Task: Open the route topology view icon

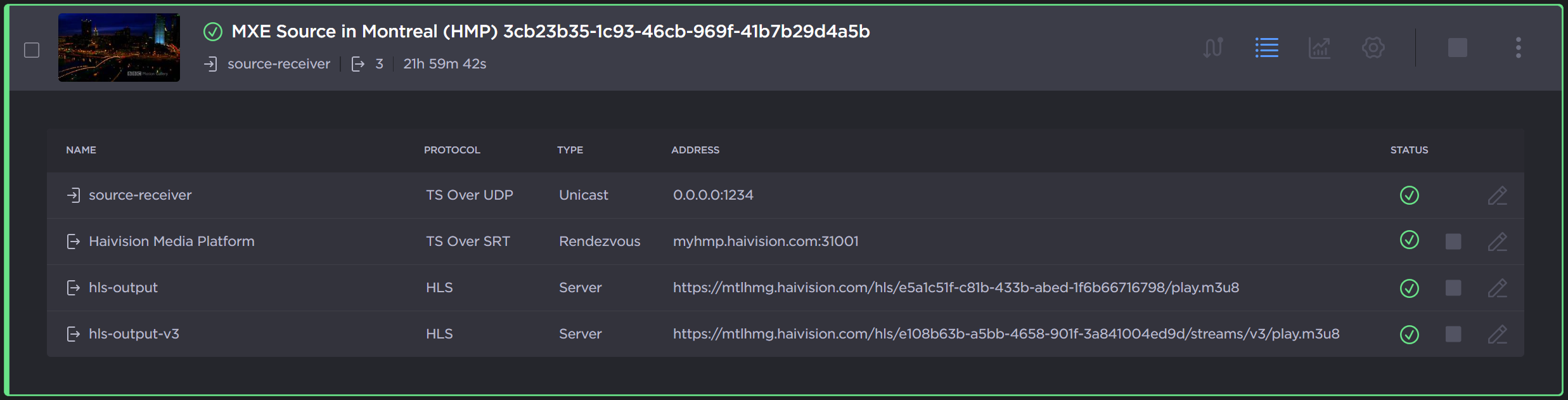Action: coord(1212,48)
